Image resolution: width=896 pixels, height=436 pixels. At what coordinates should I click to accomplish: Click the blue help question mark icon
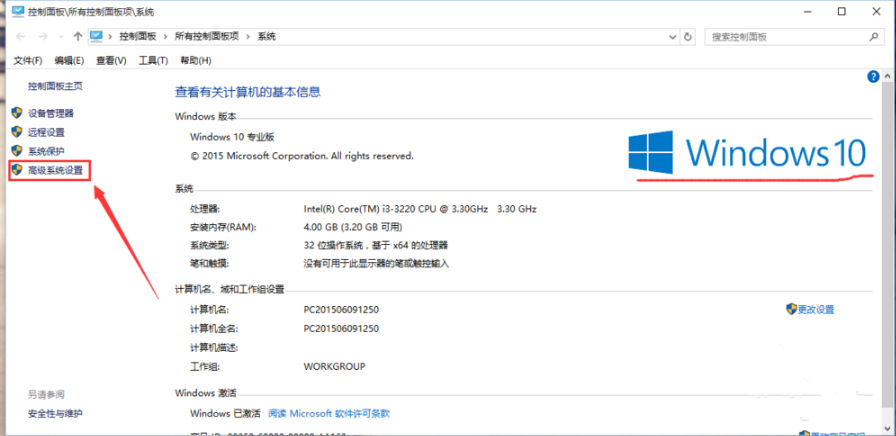[873, 77]
